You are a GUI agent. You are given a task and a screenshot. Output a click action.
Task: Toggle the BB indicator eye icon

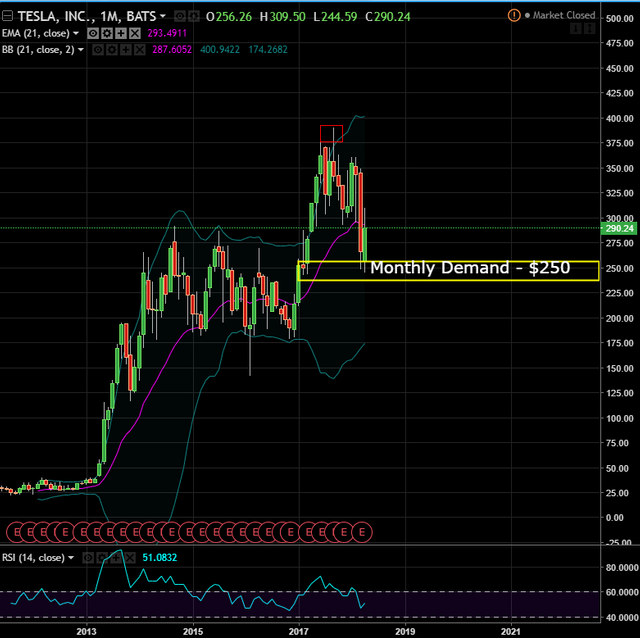[98, 50]
